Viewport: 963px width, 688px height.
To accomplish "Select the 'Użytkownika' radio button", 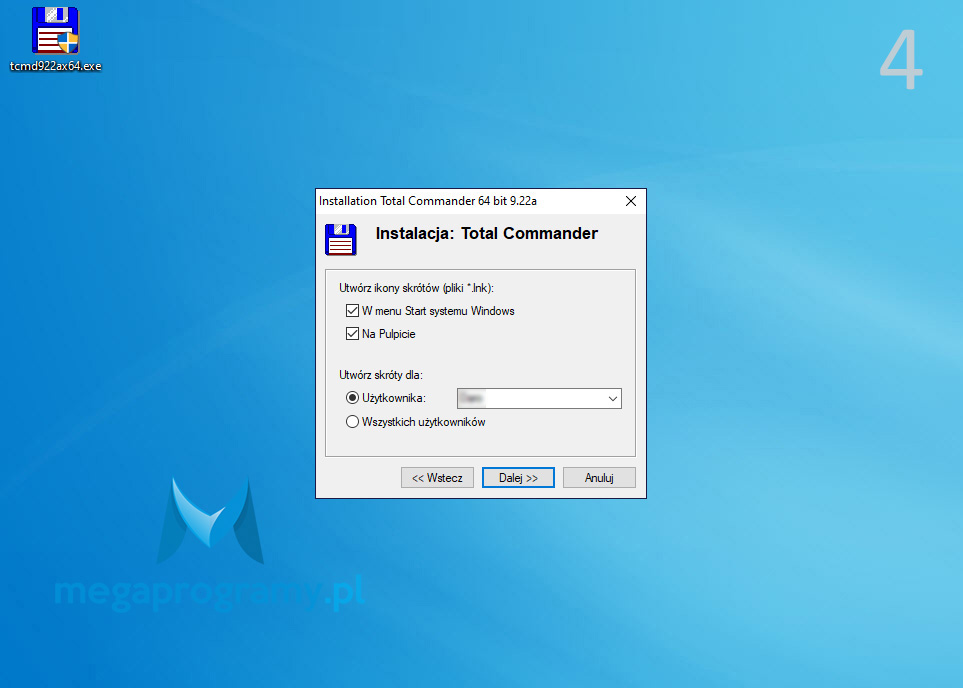I will (352, 398).
